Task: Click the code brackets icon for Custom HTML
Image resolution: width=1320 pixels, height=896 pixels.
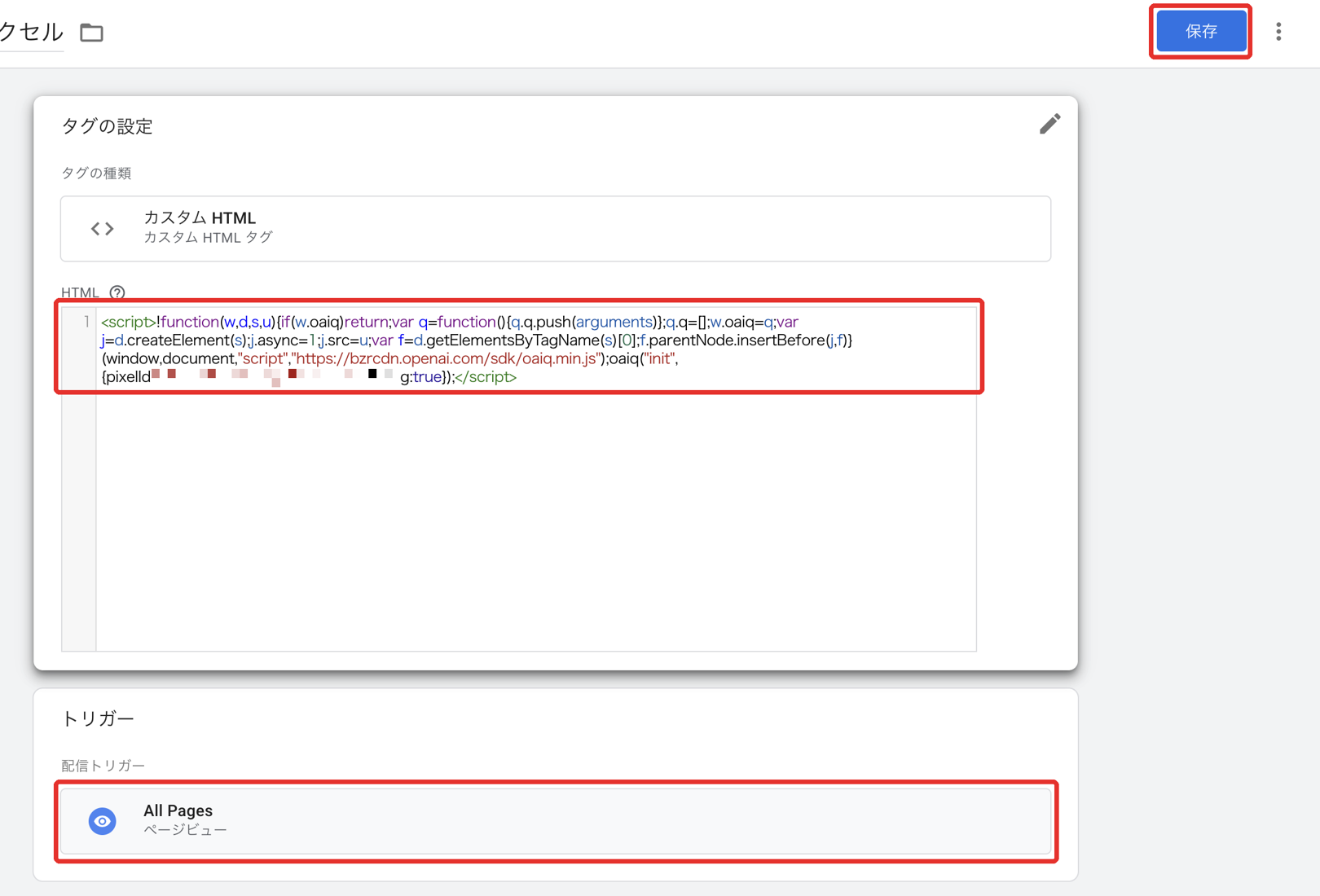Action: [103, 229]
